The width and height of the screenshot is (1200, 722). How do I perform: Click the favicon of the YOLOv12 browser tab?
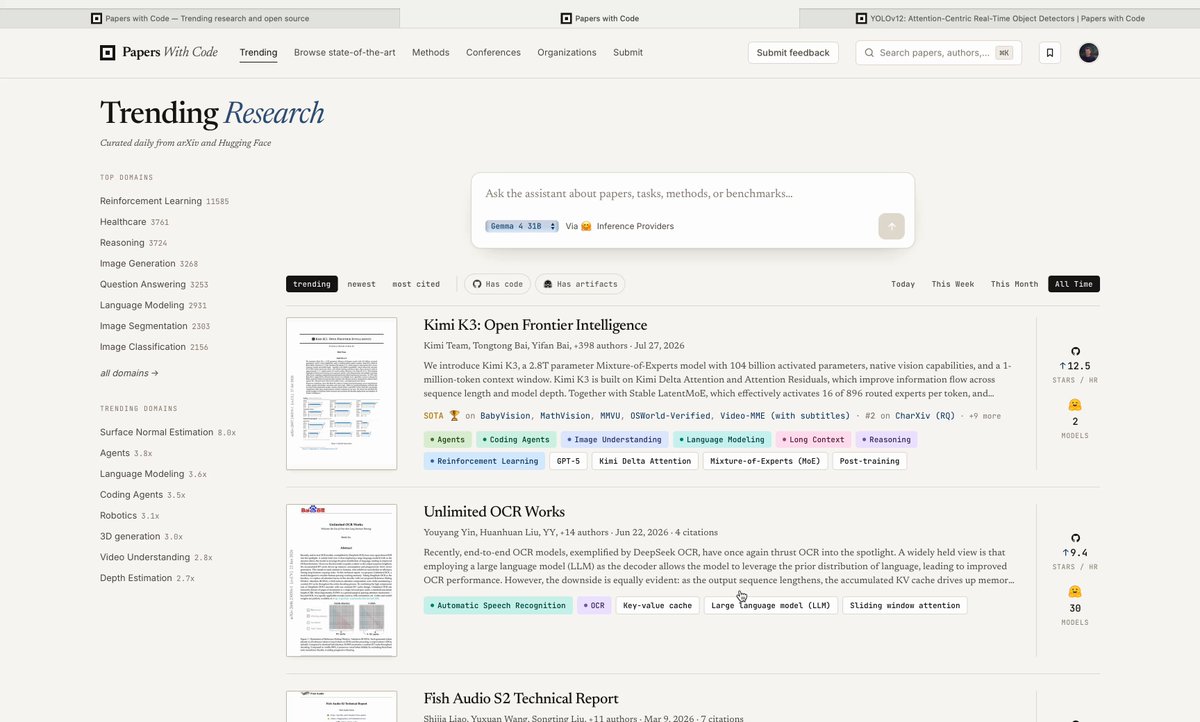(861, 18)
